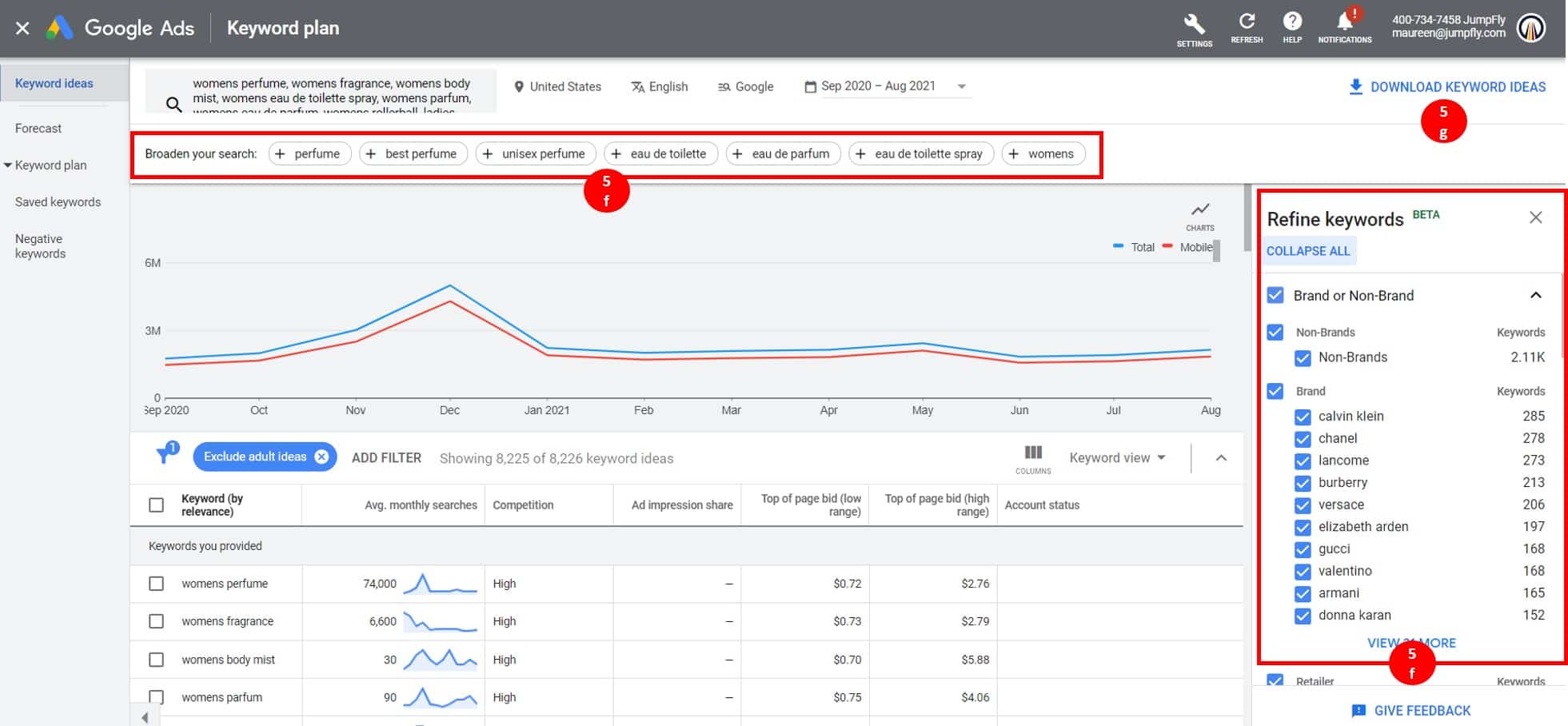Expand the Keyword plan sidebar item

tap(8, 166)
